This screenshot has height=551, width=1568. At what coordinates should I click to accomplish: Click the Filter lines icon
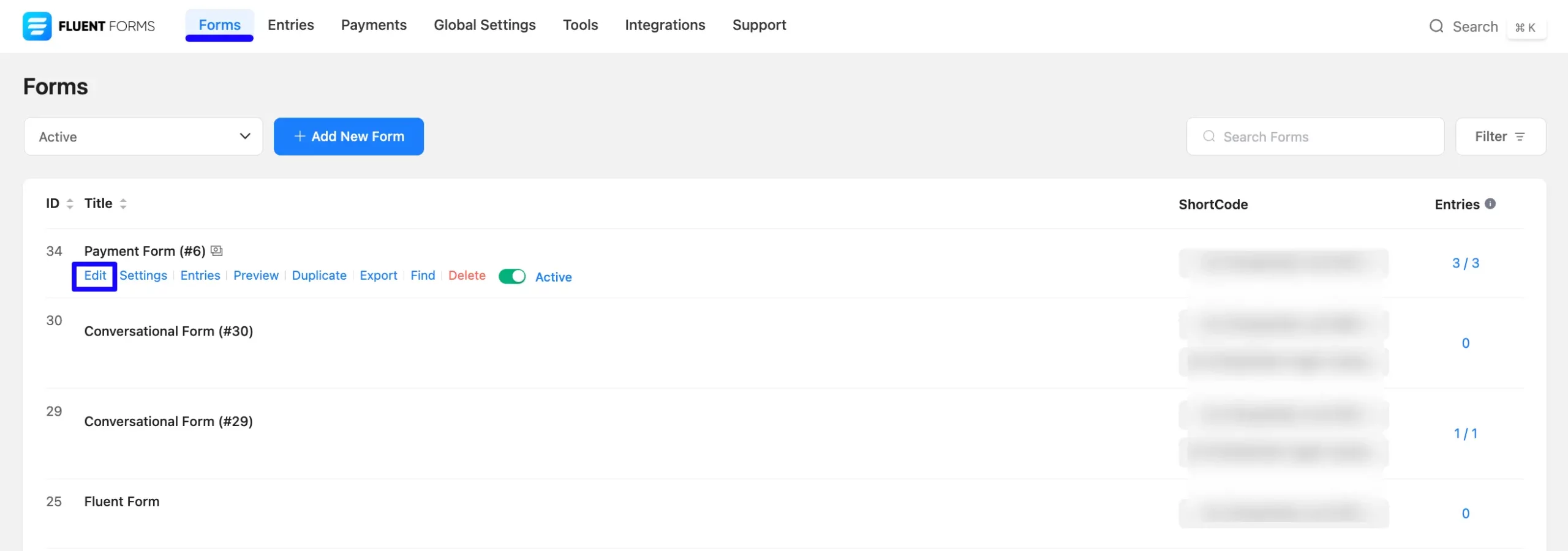click(1520, 137)
